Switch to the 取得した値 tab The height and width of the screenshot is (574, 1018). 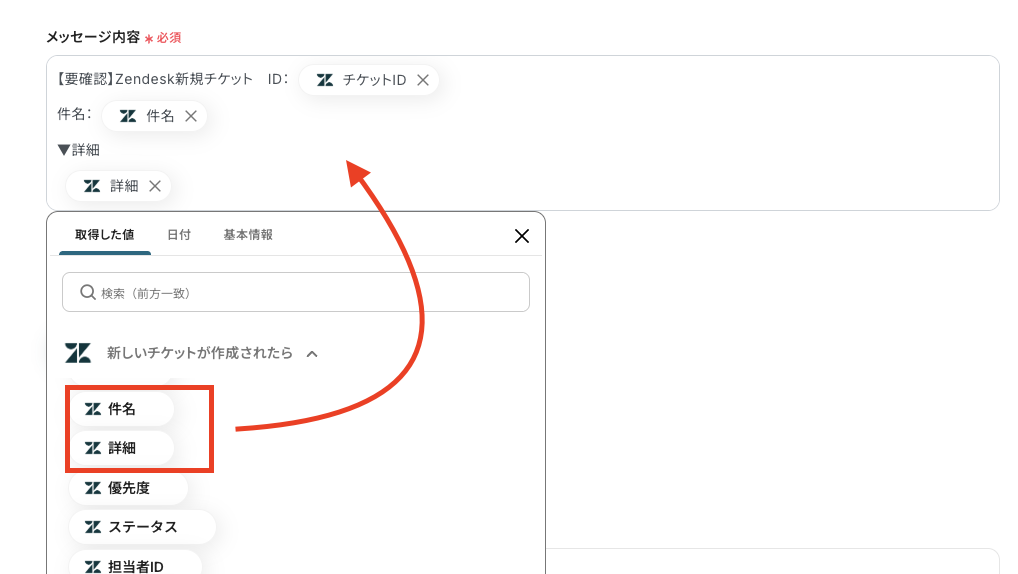coord(105,235)
